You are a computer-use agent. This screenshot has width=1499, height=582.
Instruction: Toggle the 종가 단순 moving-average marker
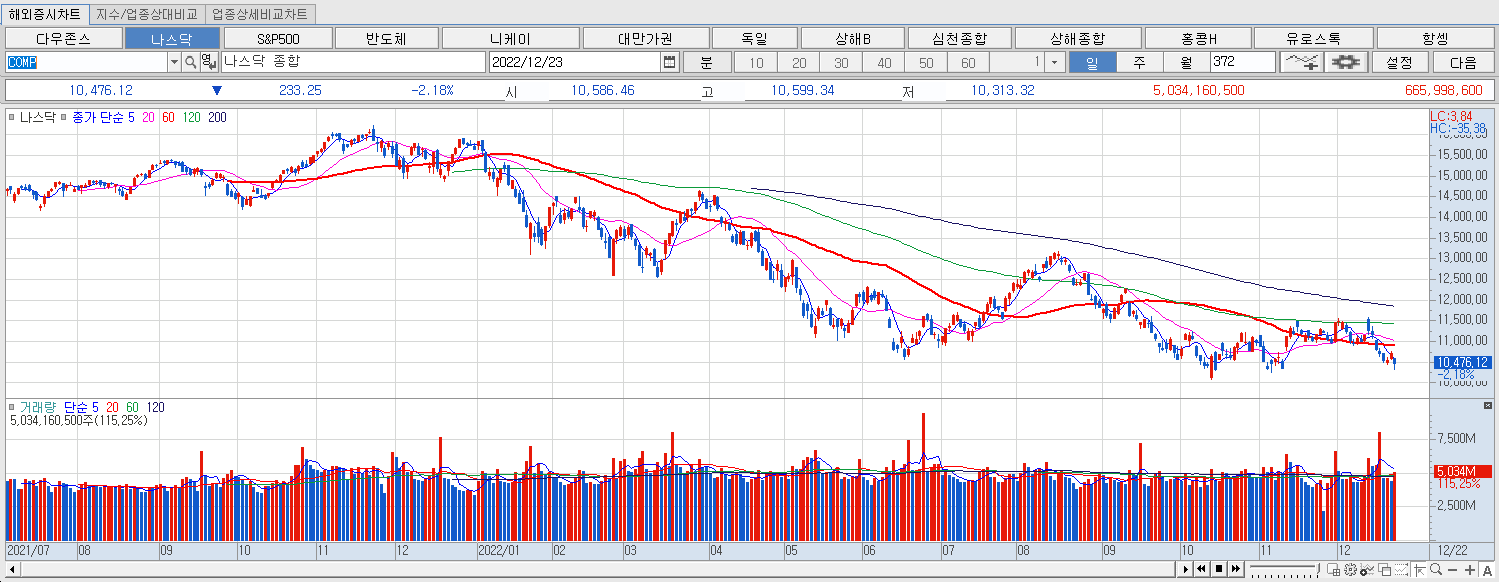click(65, 117)
